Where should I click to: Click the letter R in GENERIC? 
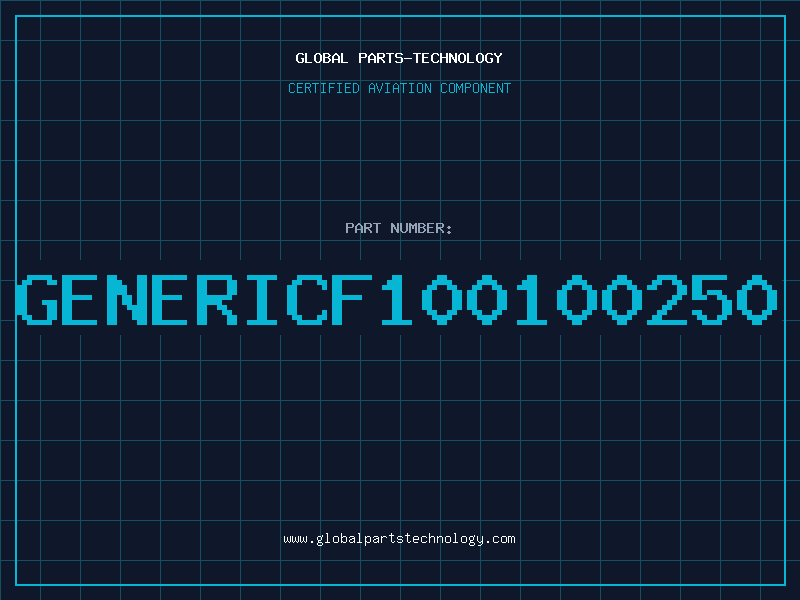[217, 299]
